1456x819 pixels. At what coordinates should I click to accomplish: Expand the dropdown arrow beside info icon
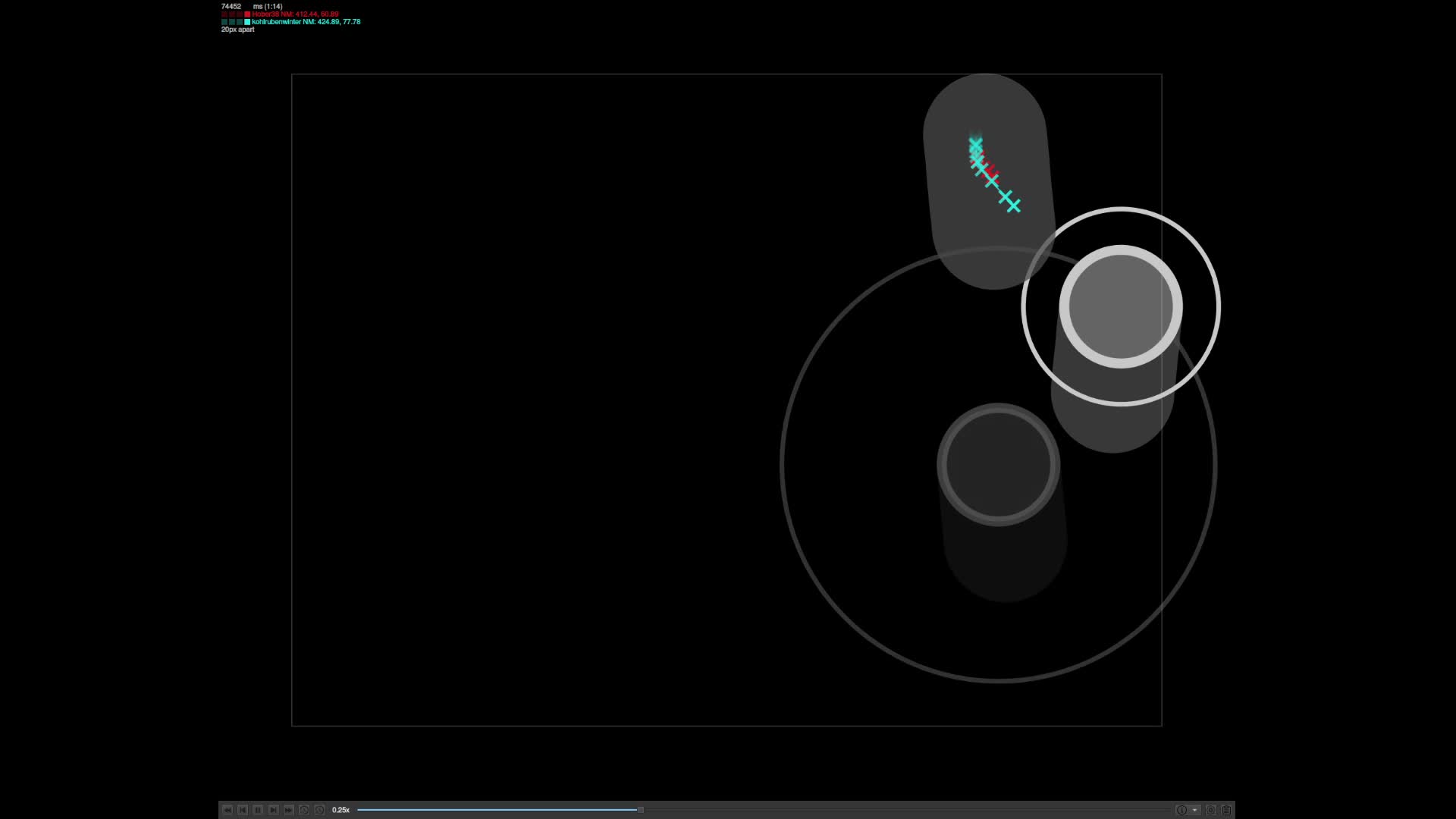pos(1194,810)
